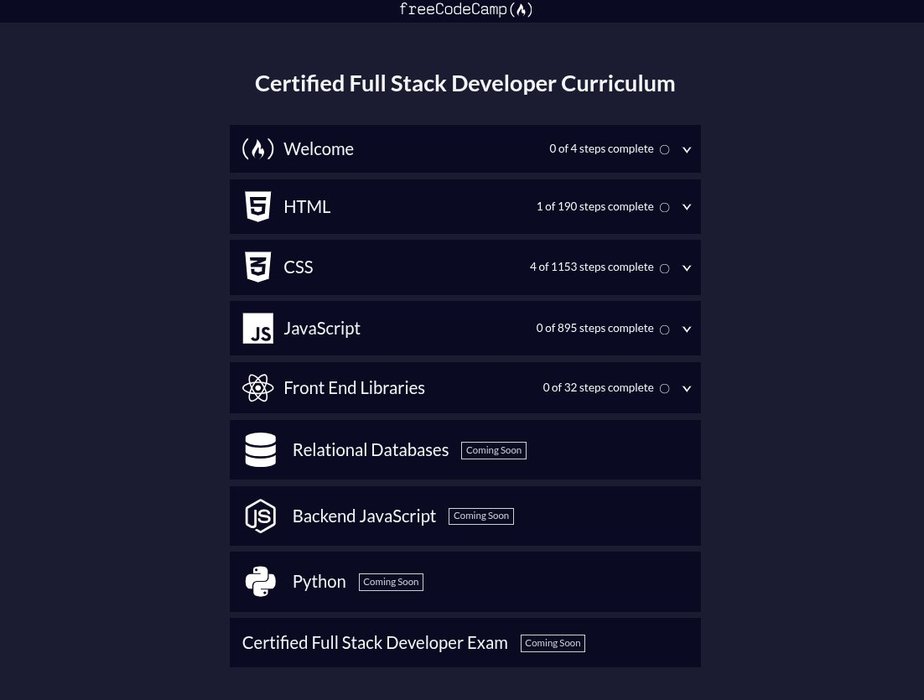This screenshot has width=924, height=700.
Task: Click the Relational Databases title
Action: click(x=371, y=450)
